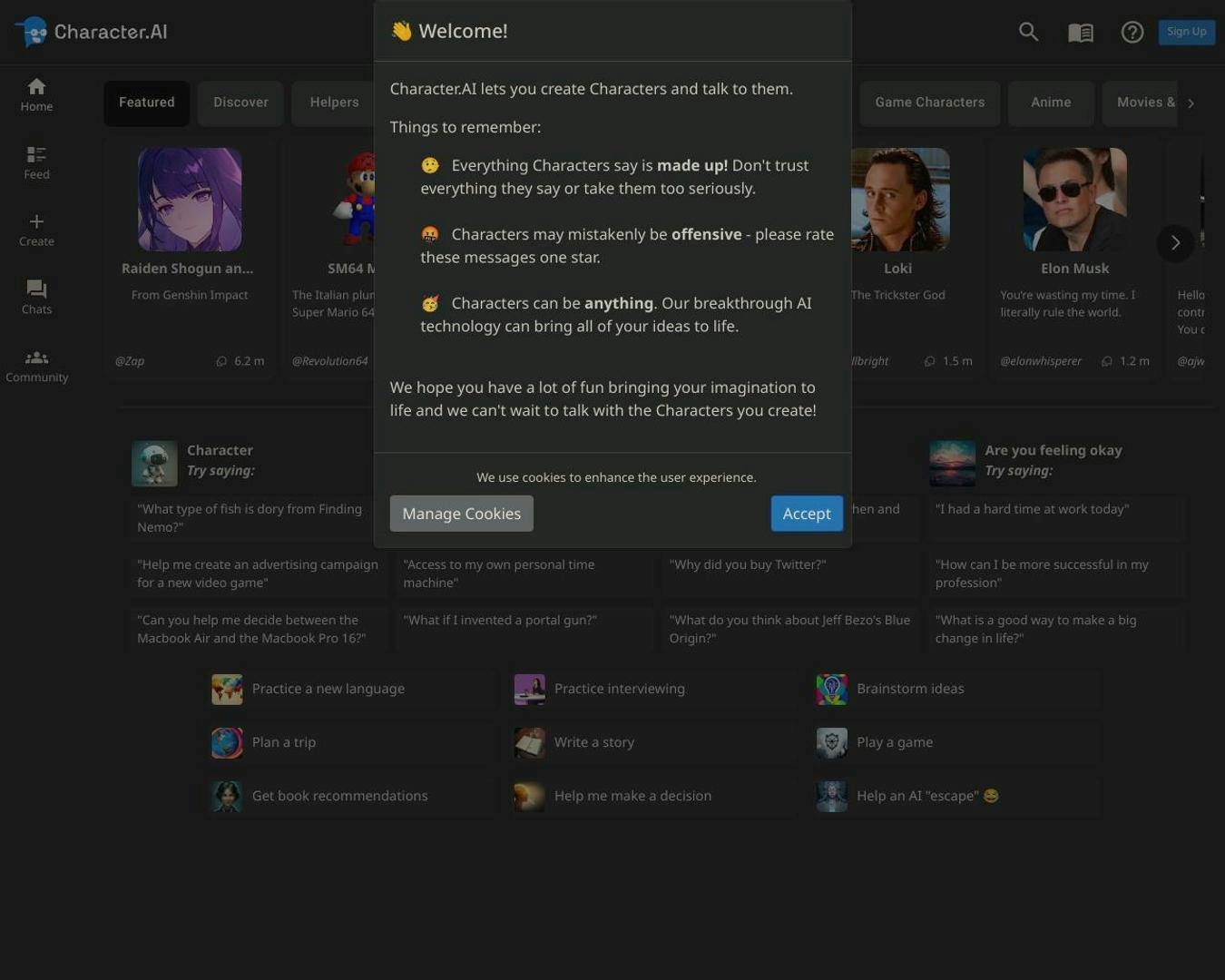Image resolution: width=1225 pixels, height=980 pixels.
Task: Open the Feed from the sidebar
Action: point(36,162)
